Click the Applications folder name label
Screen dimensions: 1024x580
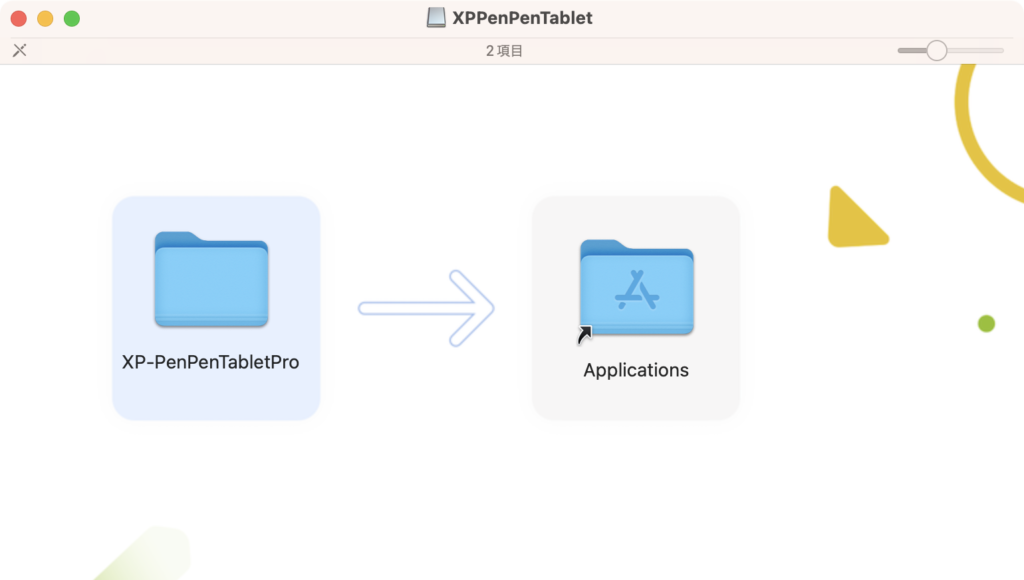[636, 370]
